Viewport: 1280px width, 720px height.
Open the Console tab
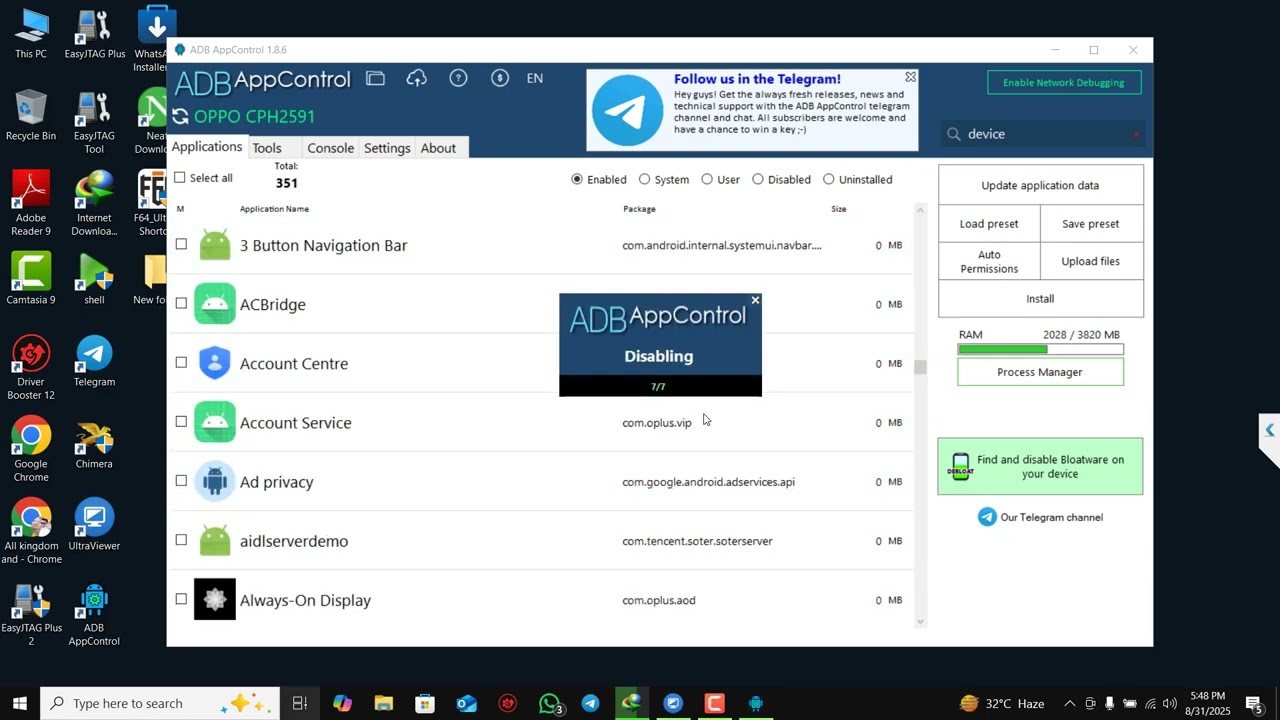point(330,148)
